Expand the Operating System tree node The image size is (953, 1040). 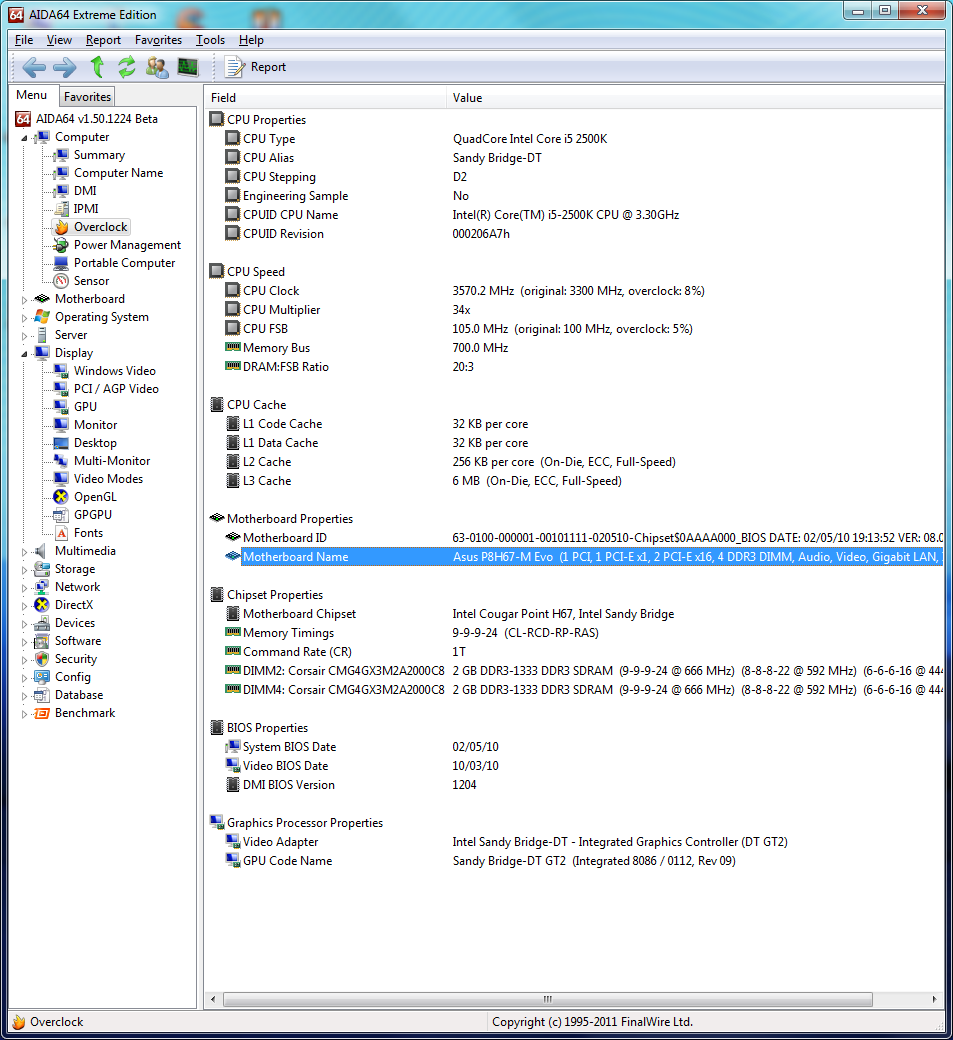coord(25,318)
